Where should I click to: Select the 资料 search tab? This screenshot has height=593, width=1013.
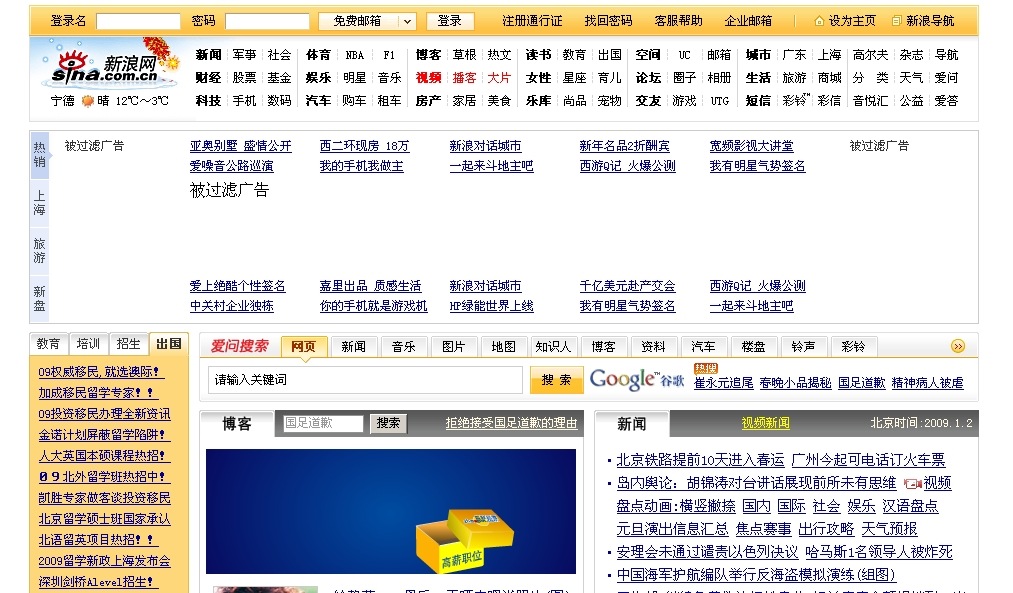653,346
